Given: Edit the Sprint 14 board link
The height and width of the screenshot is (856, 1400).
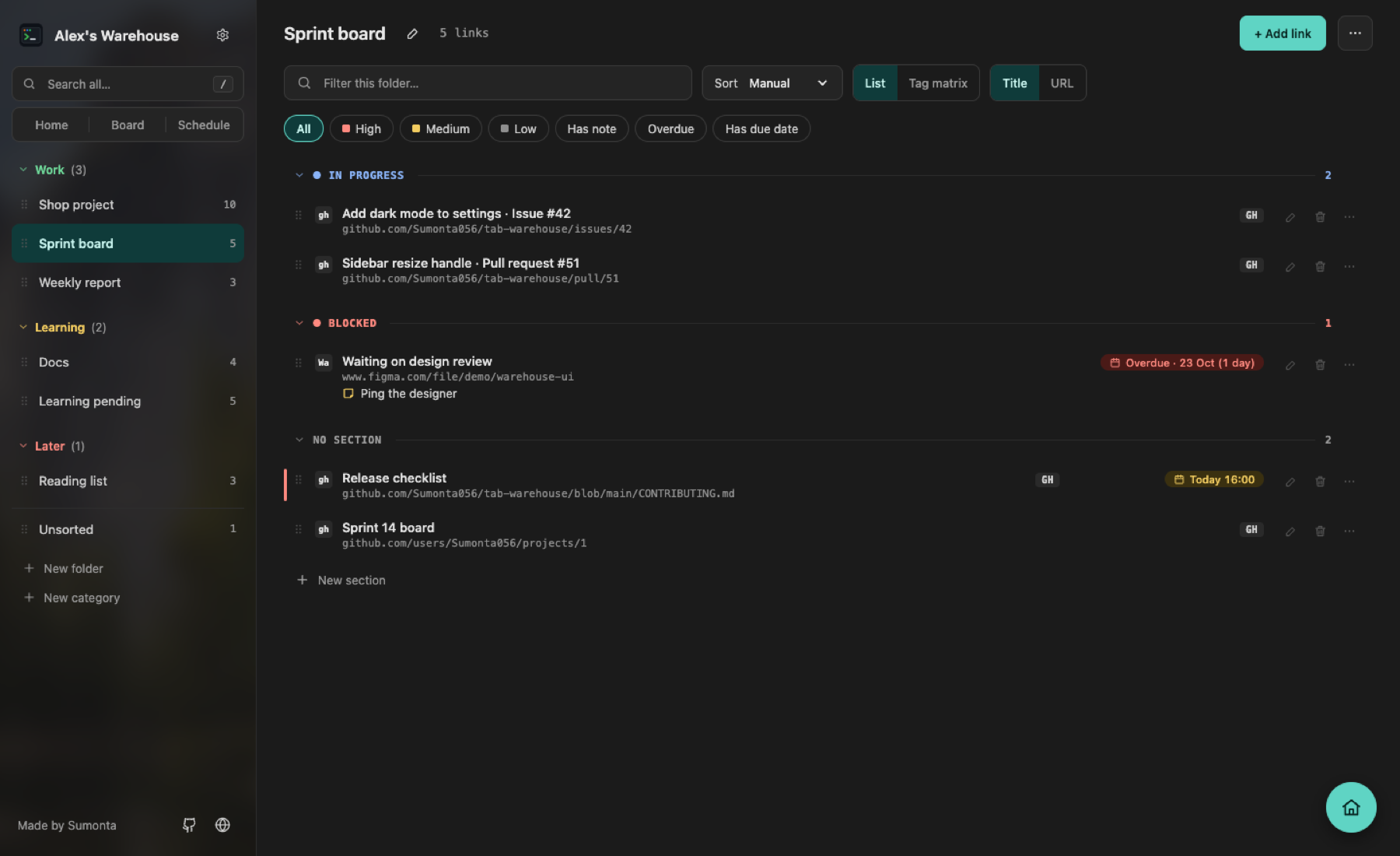Looking at the screenshot, I should 1290,531.
